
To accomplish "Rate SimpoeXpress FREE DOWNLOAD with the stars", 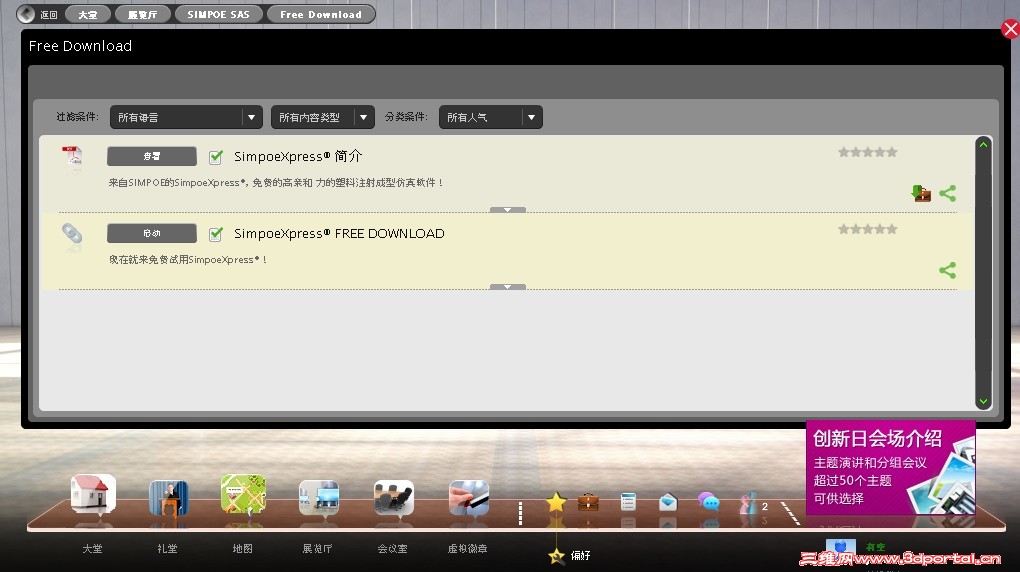I will [x=867, y=229].
